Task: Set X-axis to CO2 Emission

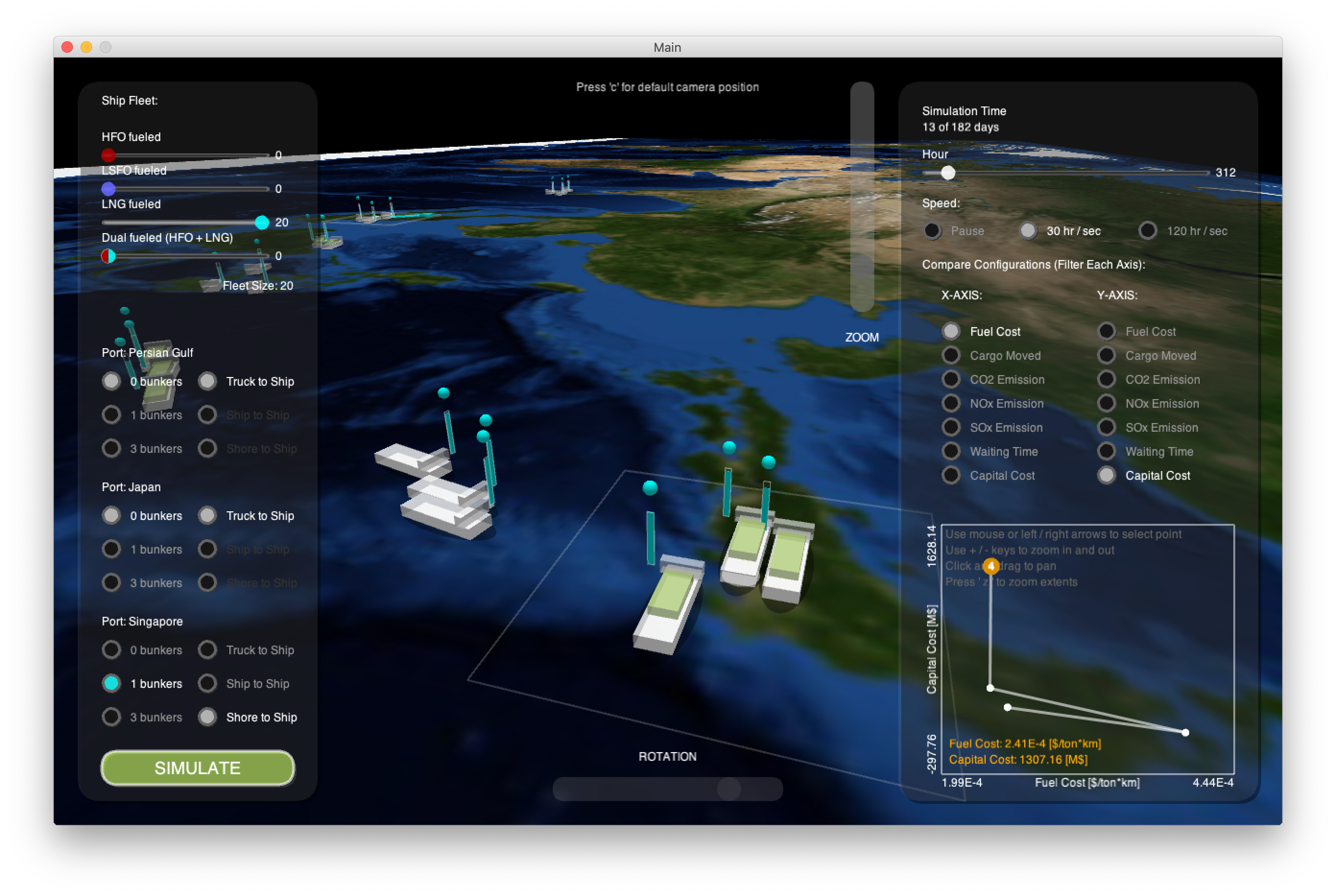Action: [x=951, y=379]
